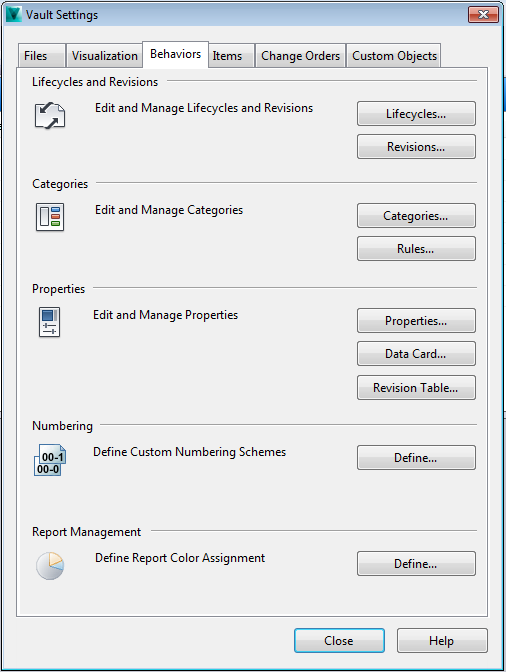The image size is (506, 672).
Task: Click the Report Management pie chart icon
Action: coord(50,566)
